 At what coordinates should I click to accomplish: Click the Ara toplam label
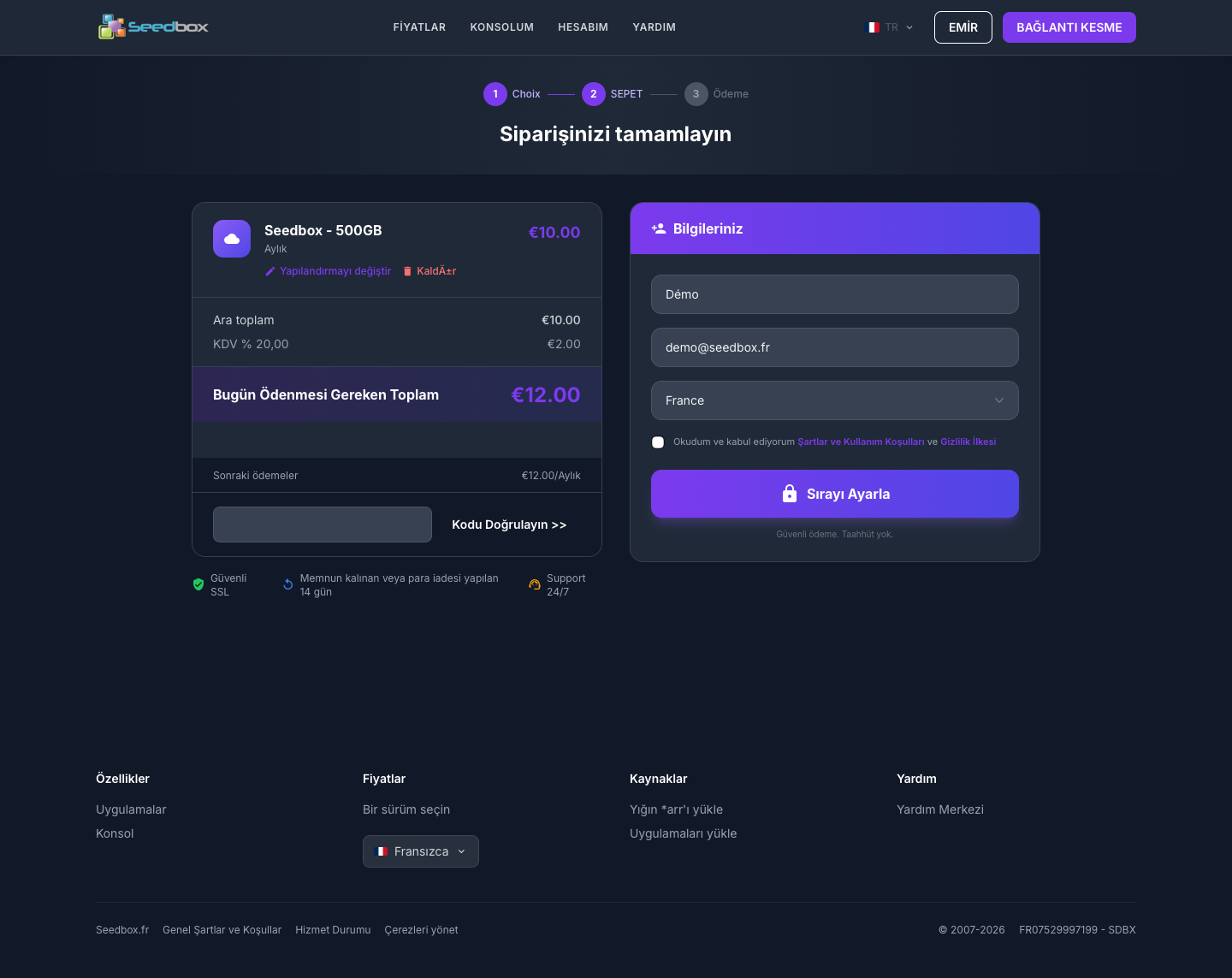coord(244,320)
